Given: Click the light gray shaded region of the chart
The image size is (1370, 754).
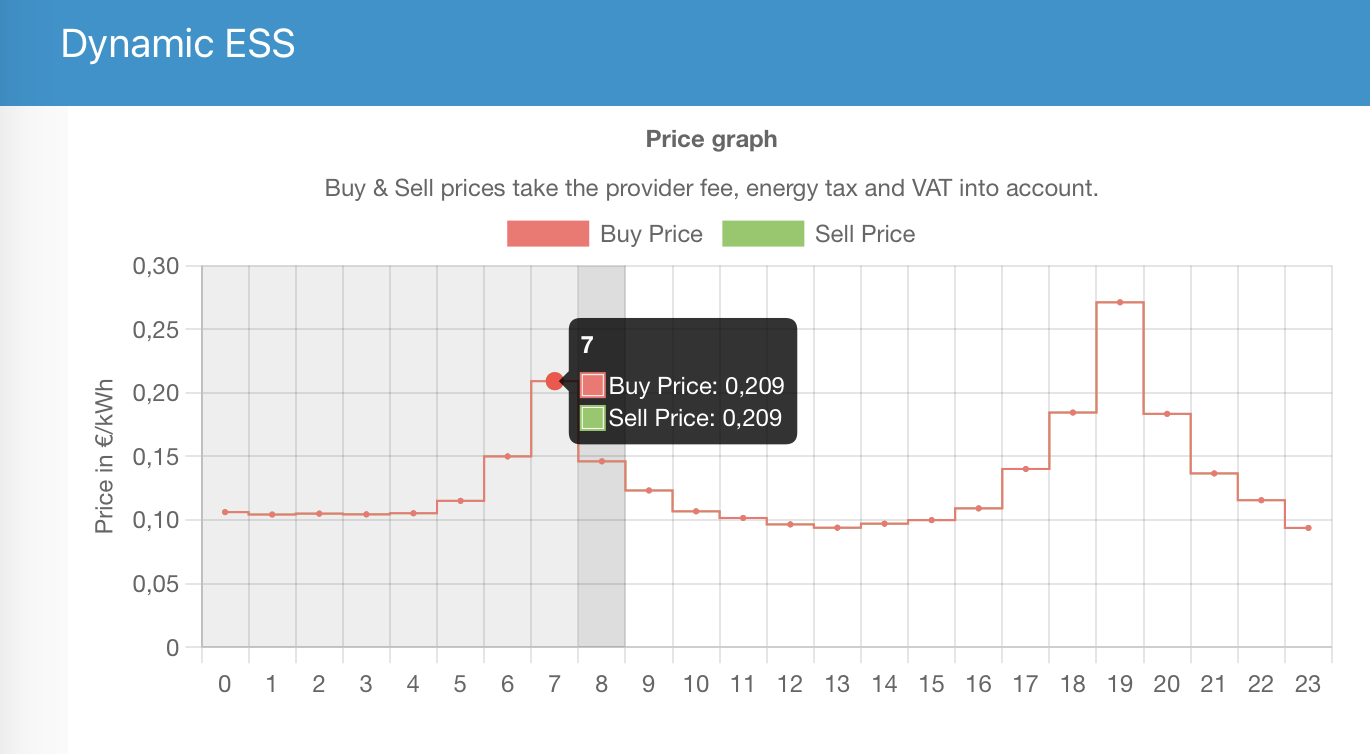Looking at the screenshot, I should point(350,600).
